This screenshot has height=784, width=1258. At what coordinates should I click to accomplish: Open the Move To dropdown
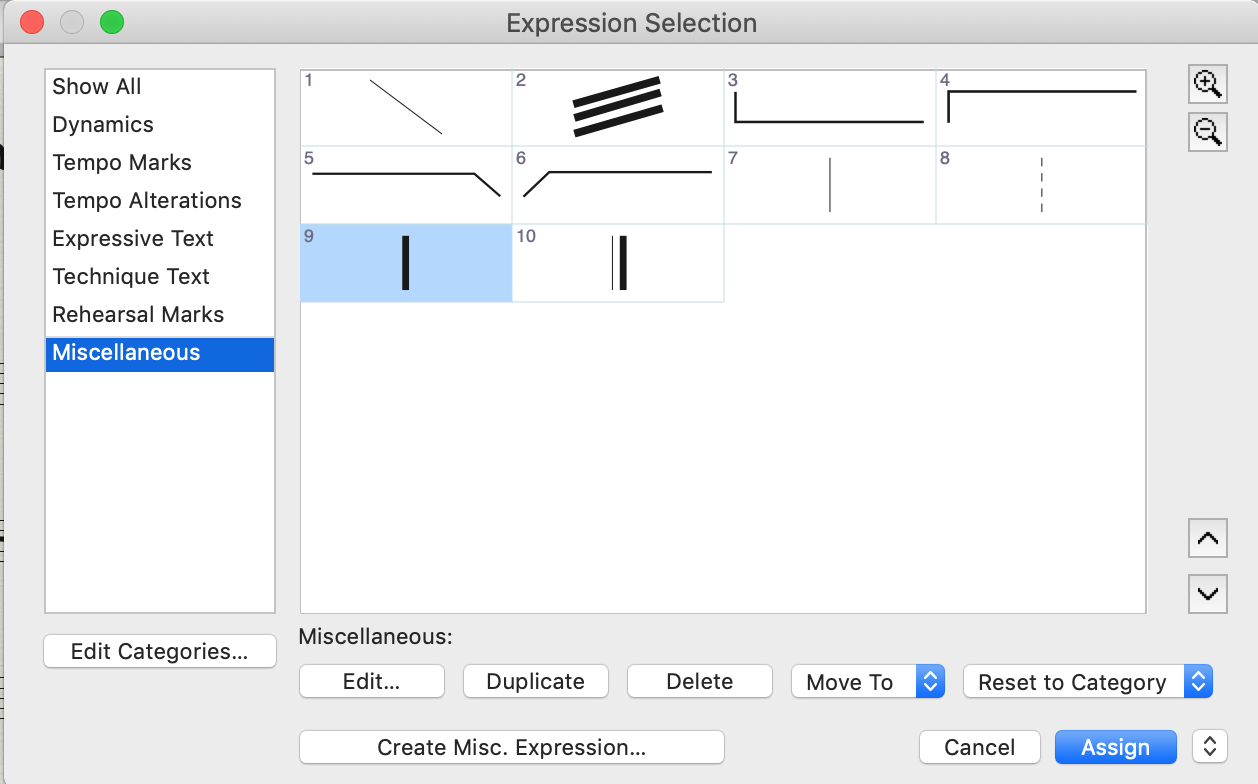click(867, 682)
